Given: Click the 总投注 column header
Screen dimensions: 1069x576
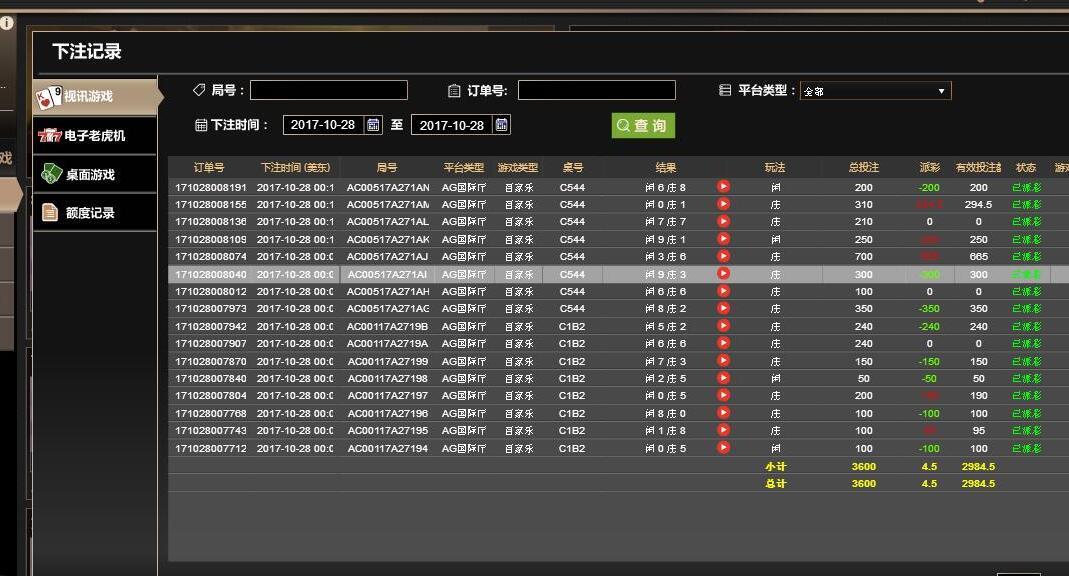Looking at the screenshot, I should [863, 168].
